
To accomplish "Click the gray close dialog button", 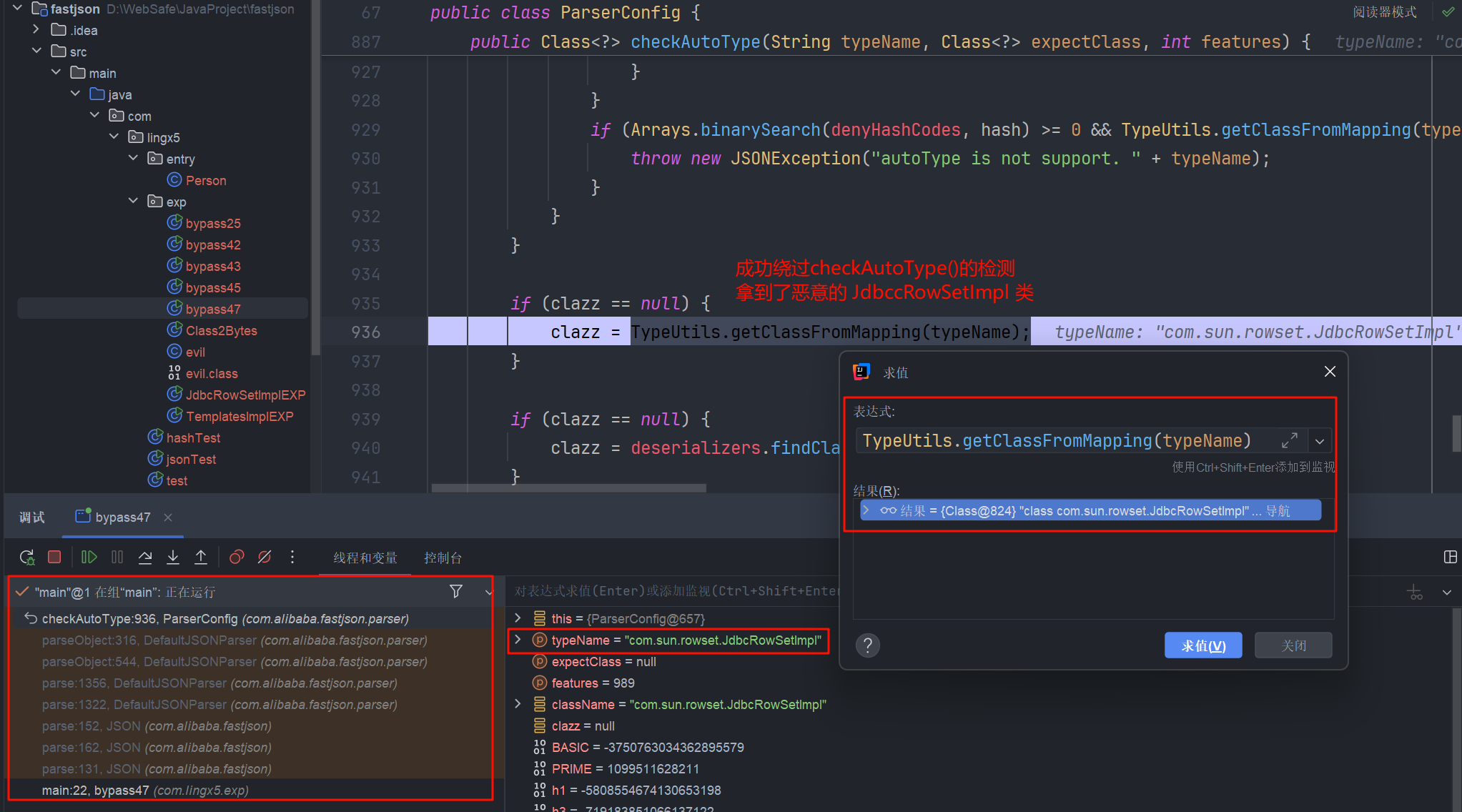I will tap(1293, 645).
